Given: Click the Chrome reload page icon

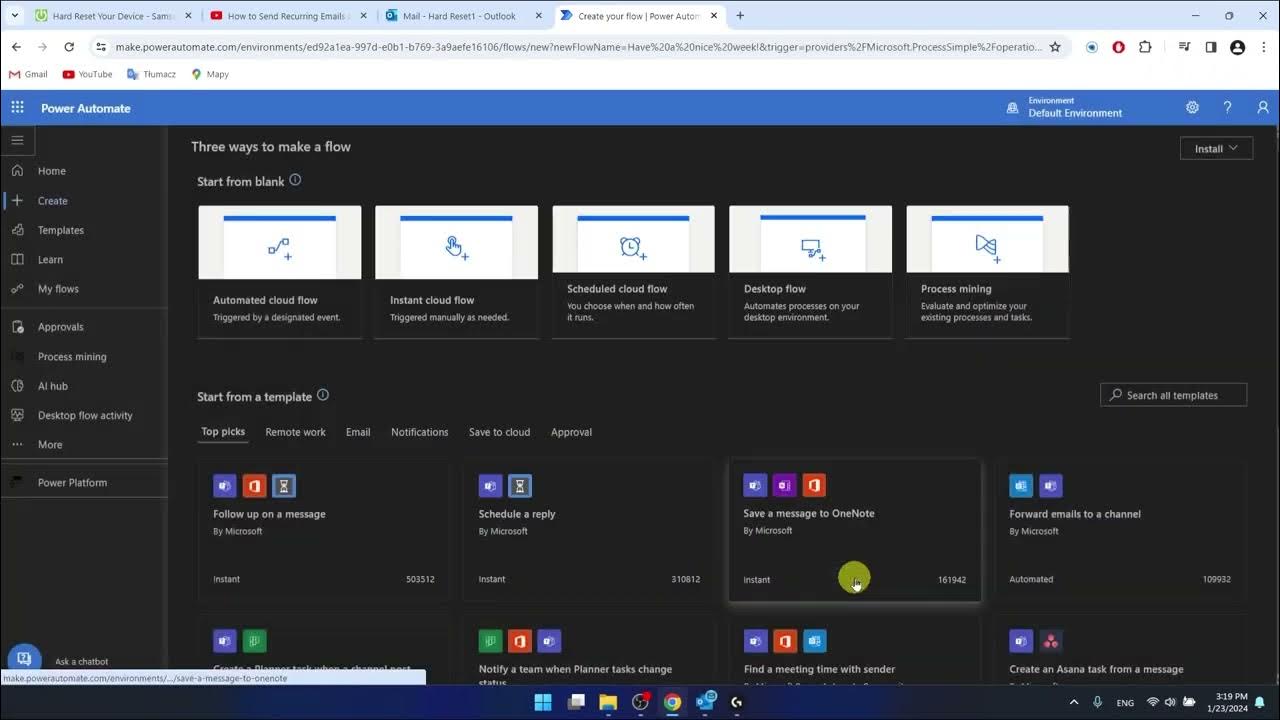Looking at the screenshot, I should 69,47.
